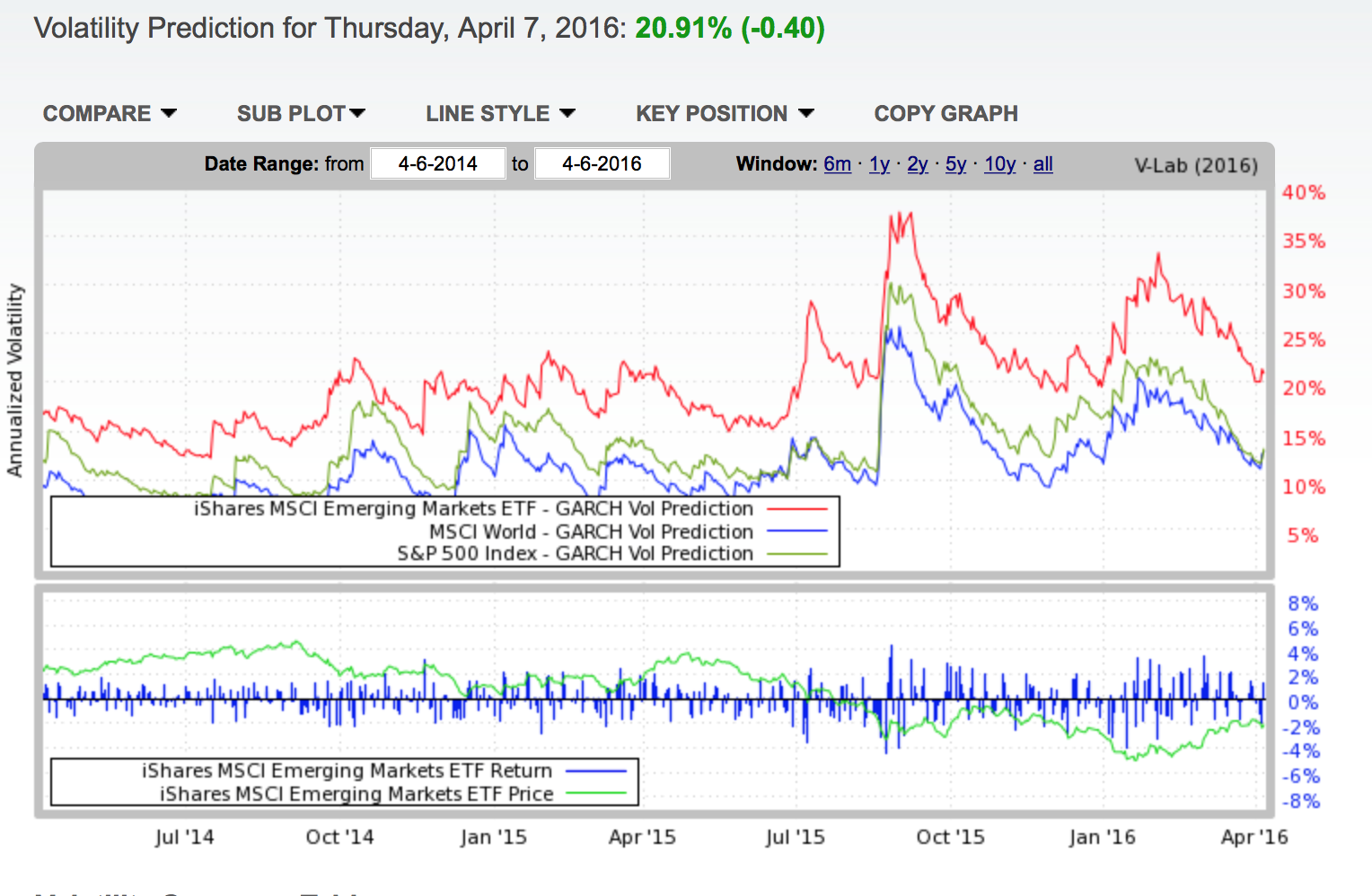This screenshot has width=1372, height=896.
Task: Open the COMPARE dropdown menu
Action: (110, 113)
